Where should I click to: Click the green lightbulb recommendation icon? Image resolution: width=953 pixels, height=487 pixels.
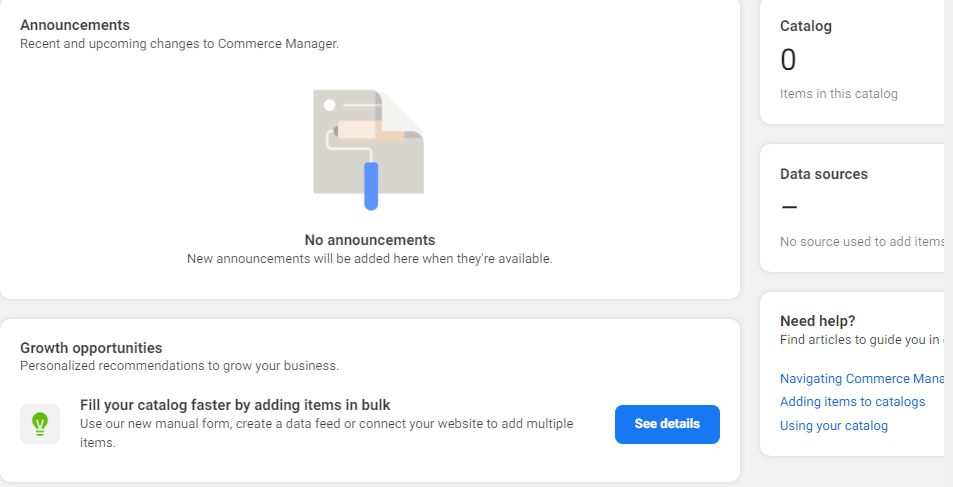pyautogui.click(x=40, y=423)
